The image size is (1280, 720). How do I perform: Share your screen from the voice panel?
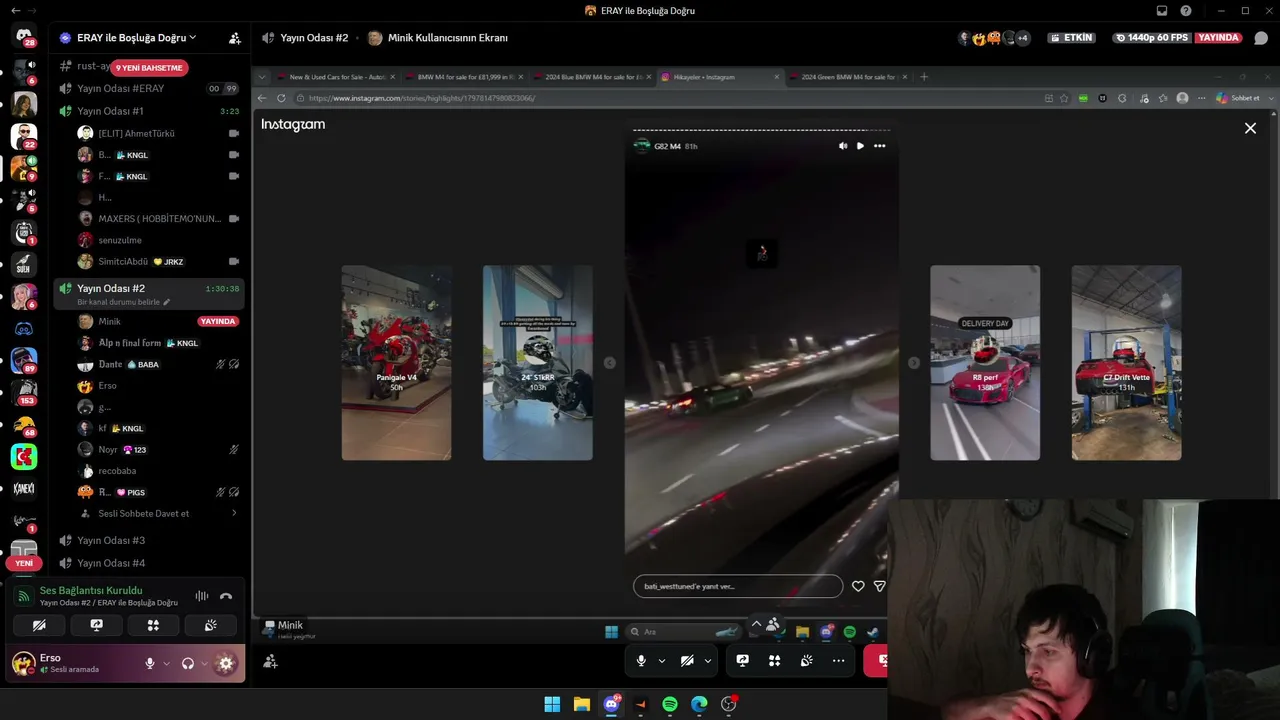96,625
